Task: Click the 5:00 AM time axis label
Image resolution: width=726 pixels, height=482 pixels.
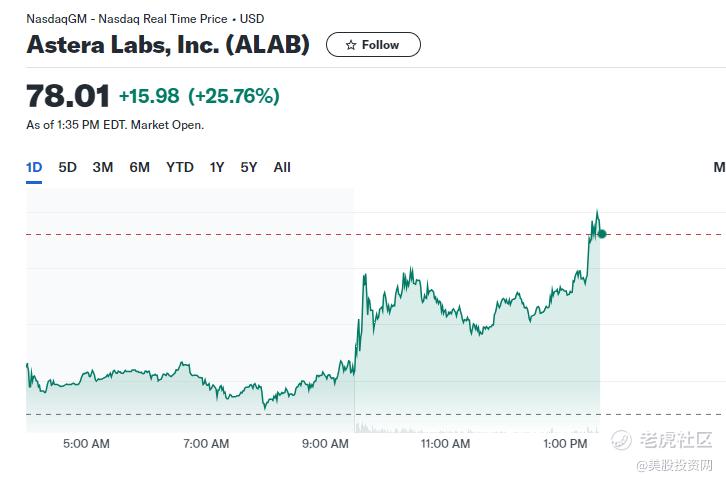Action: [x=86, y=444]
